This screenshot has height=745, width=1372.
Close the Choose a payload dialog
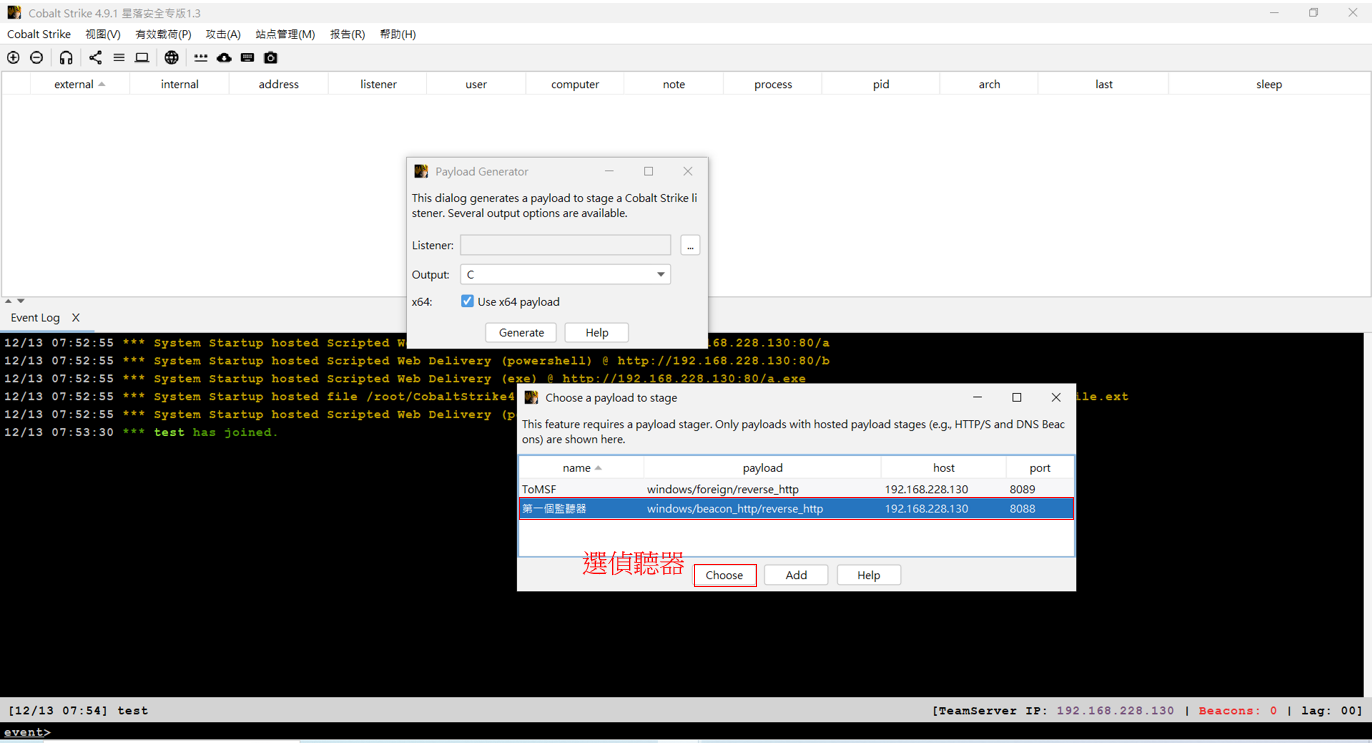(x=1056, y=397)
